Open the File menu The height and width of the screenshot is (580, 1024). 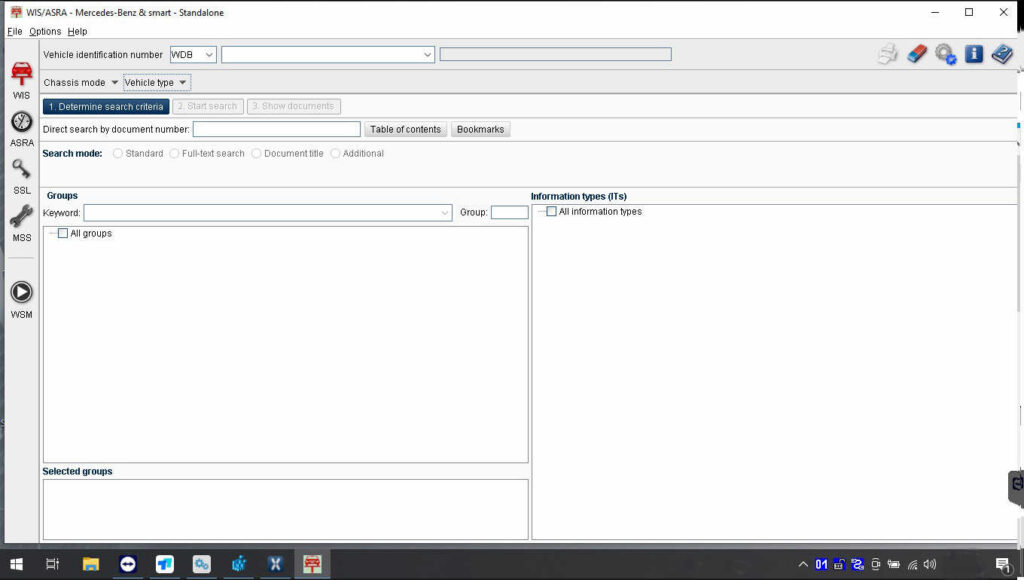(x=14, y=32)
